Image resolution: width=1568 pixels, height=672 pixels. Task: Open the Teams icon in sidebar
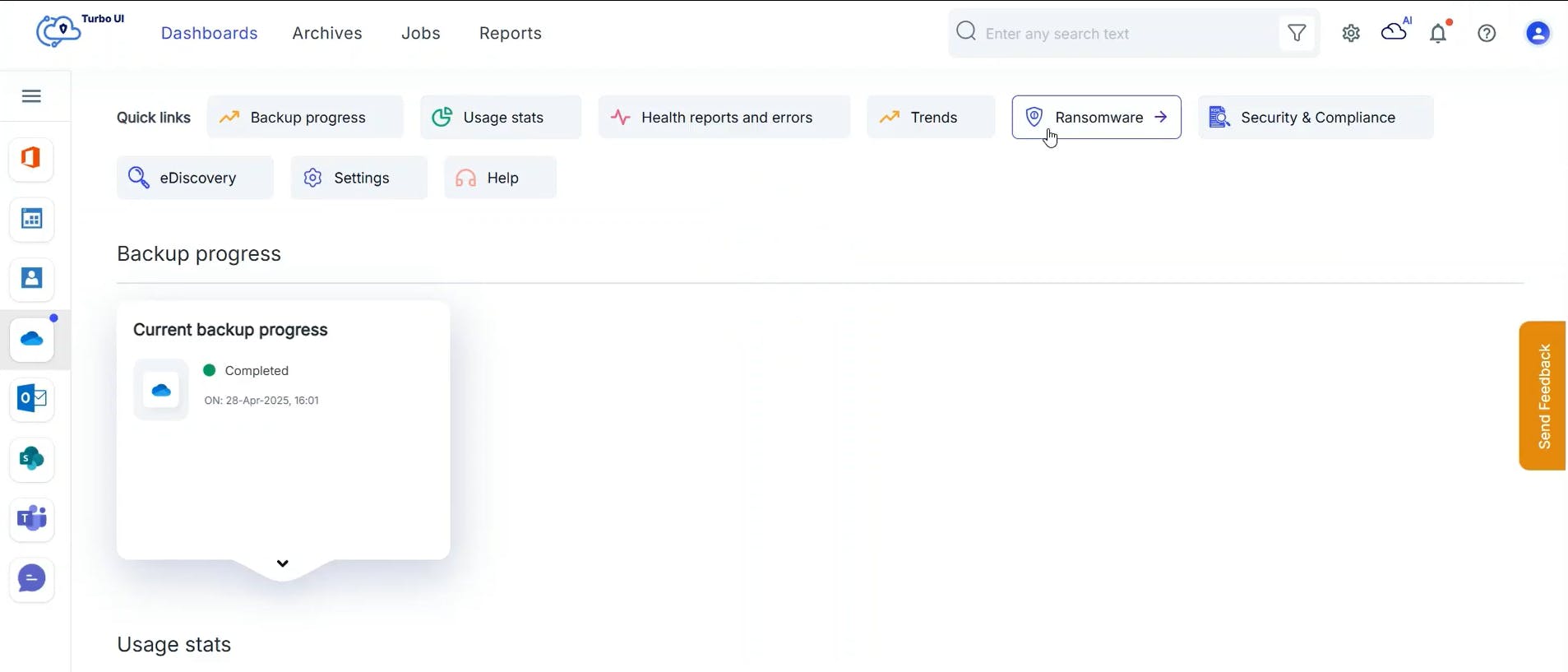point(31,519)
